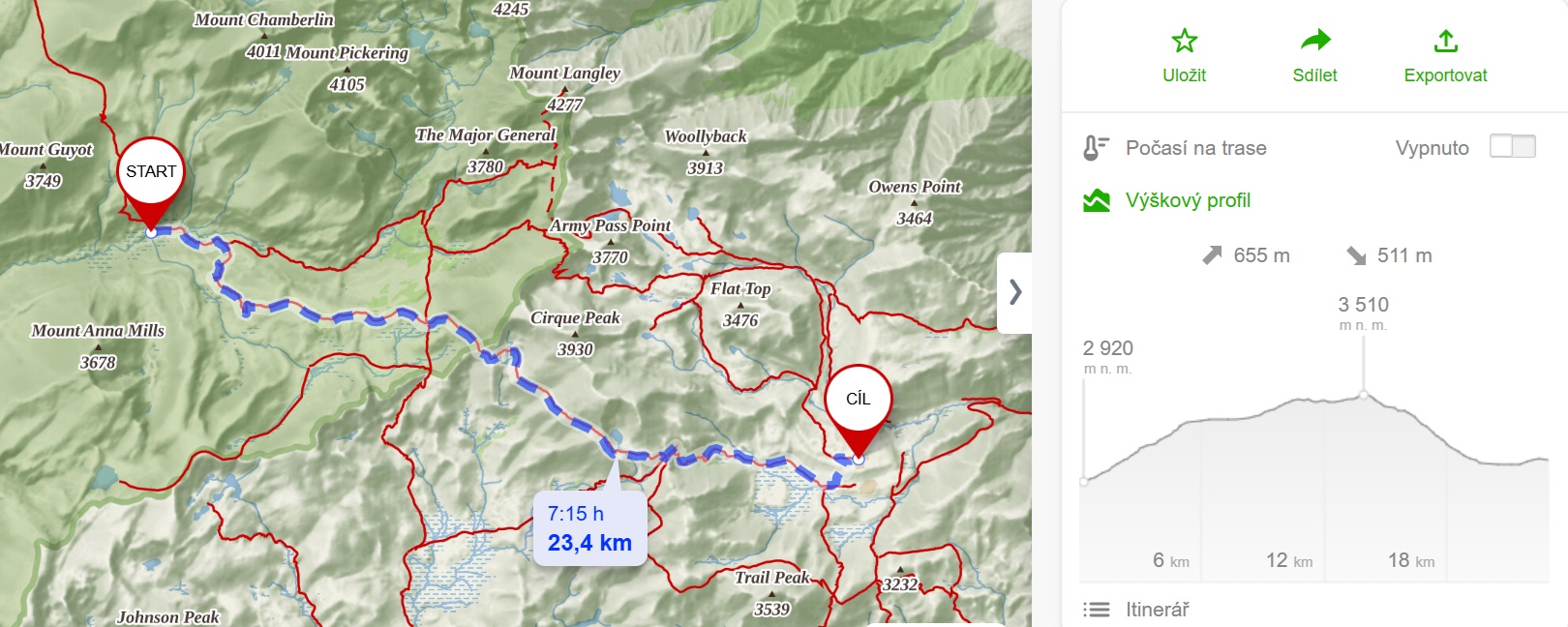Click the Sdílet share arrow icon
This screenshot has width=1568, height=627.
(x=1314, y=41)
